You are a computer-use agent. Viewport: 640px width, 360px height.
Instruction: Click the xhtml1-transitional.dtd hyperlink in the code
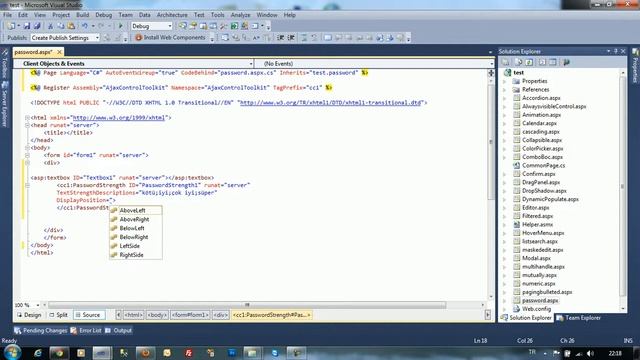click(x=331, y=103)
